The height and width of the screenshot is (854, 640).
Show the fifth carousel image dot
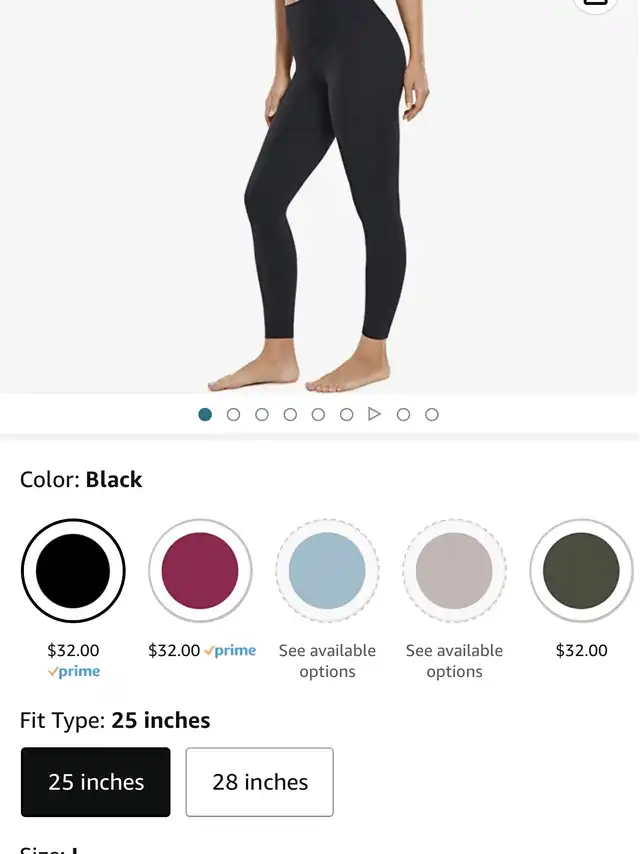(318, 414)
